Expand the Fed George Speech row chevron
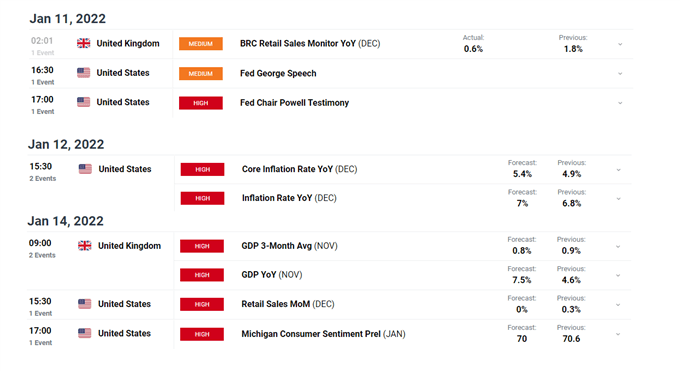 coord(620,74)
